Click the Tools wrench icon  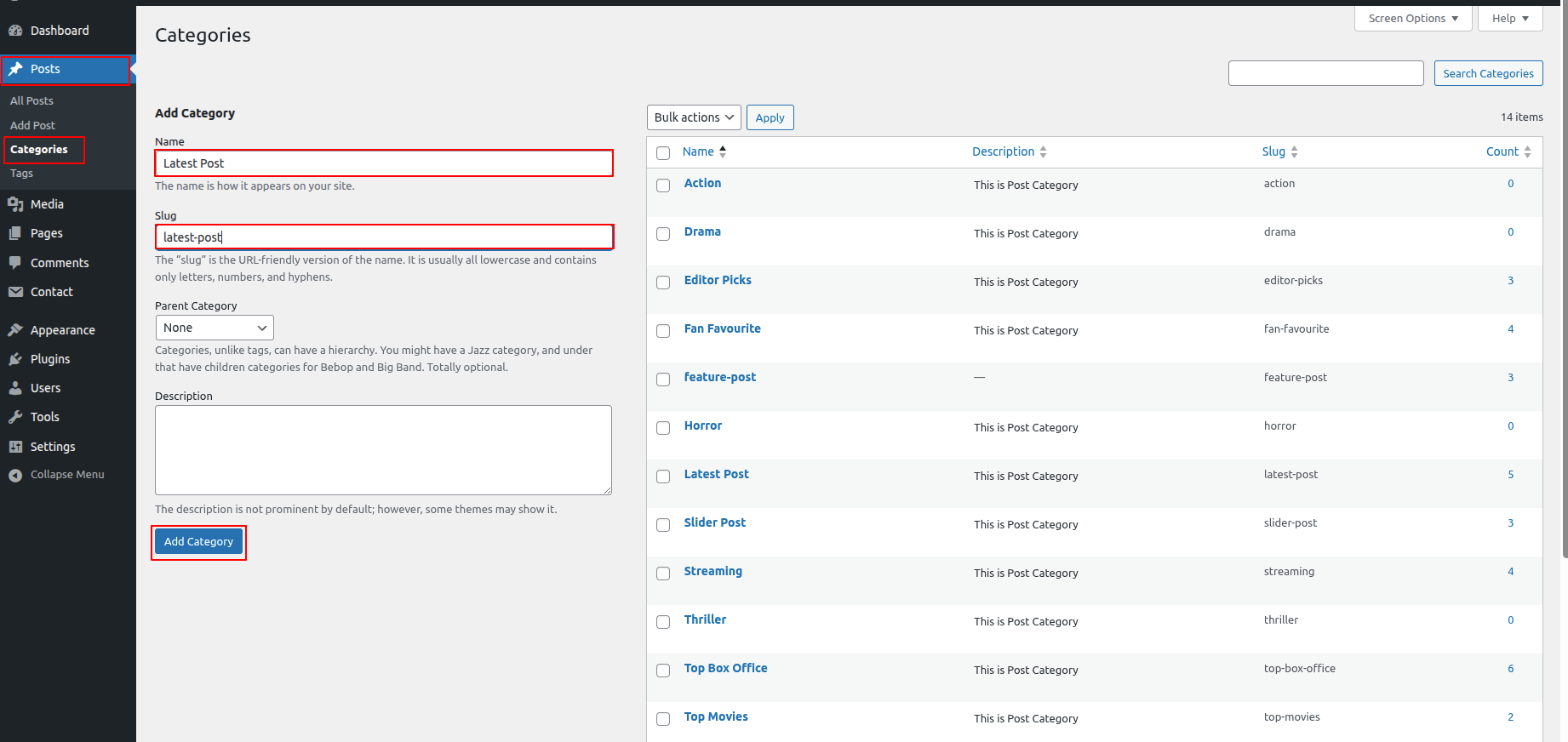point(15,417)
